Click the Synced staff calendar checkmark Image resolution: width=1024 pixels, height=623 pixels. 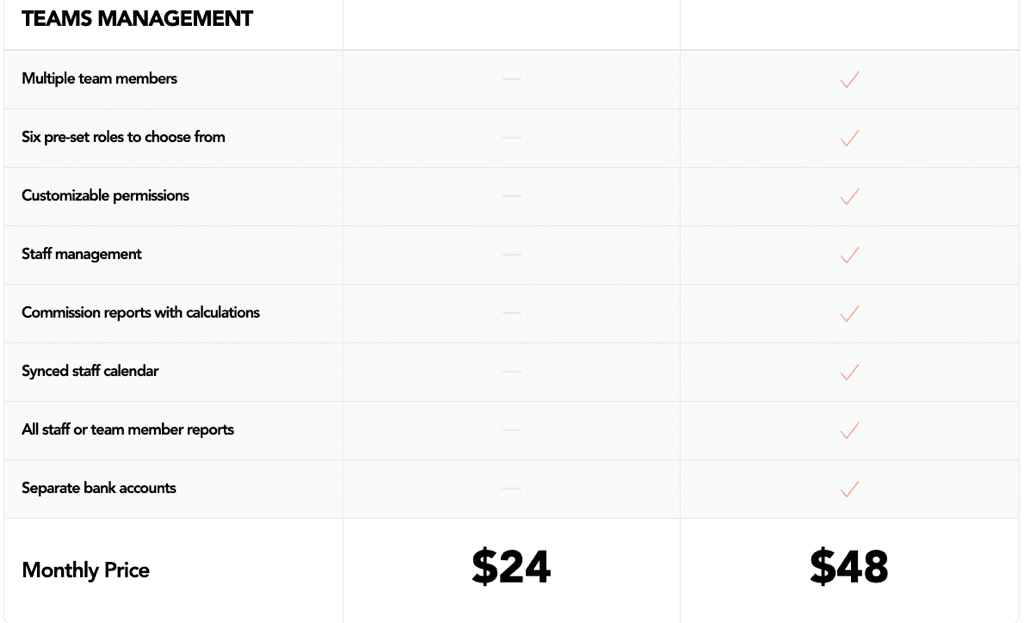[x=850, y=372]
